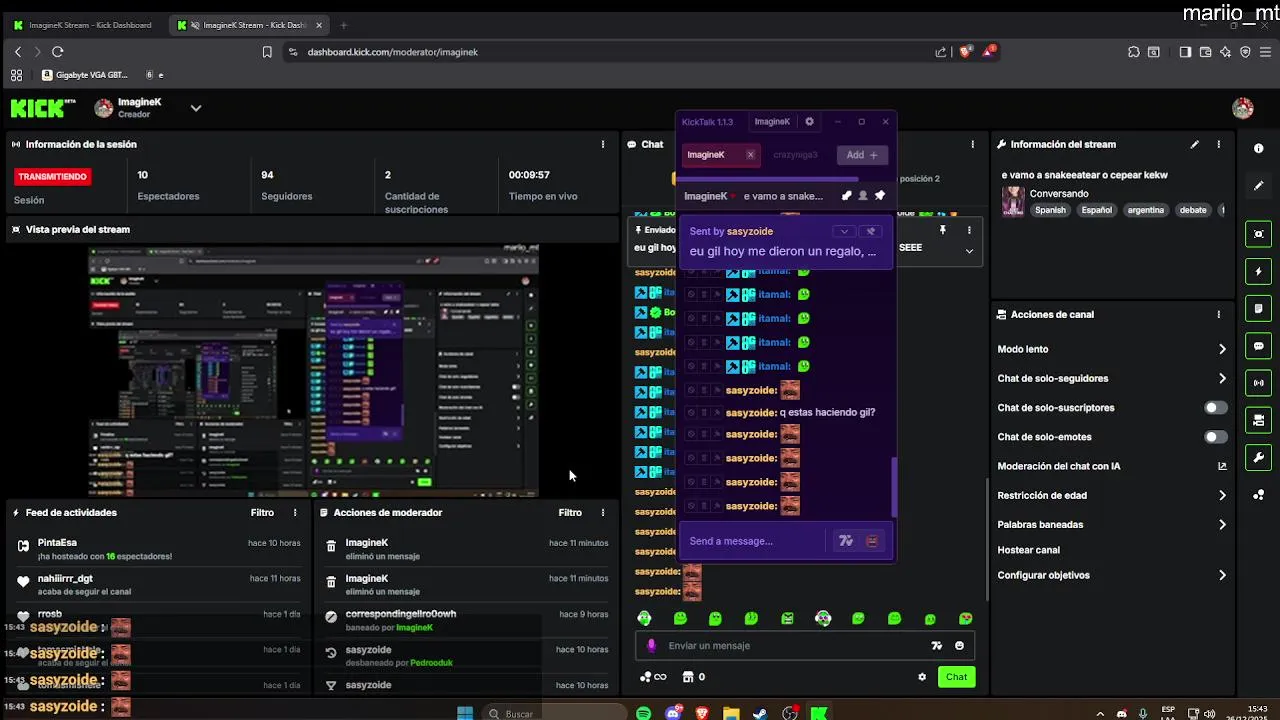Image resolution: width=1280 pixels, height=720 pixels.
Task: Switch to the first Kick Dashboard browser tab
Action: [83, 25]
